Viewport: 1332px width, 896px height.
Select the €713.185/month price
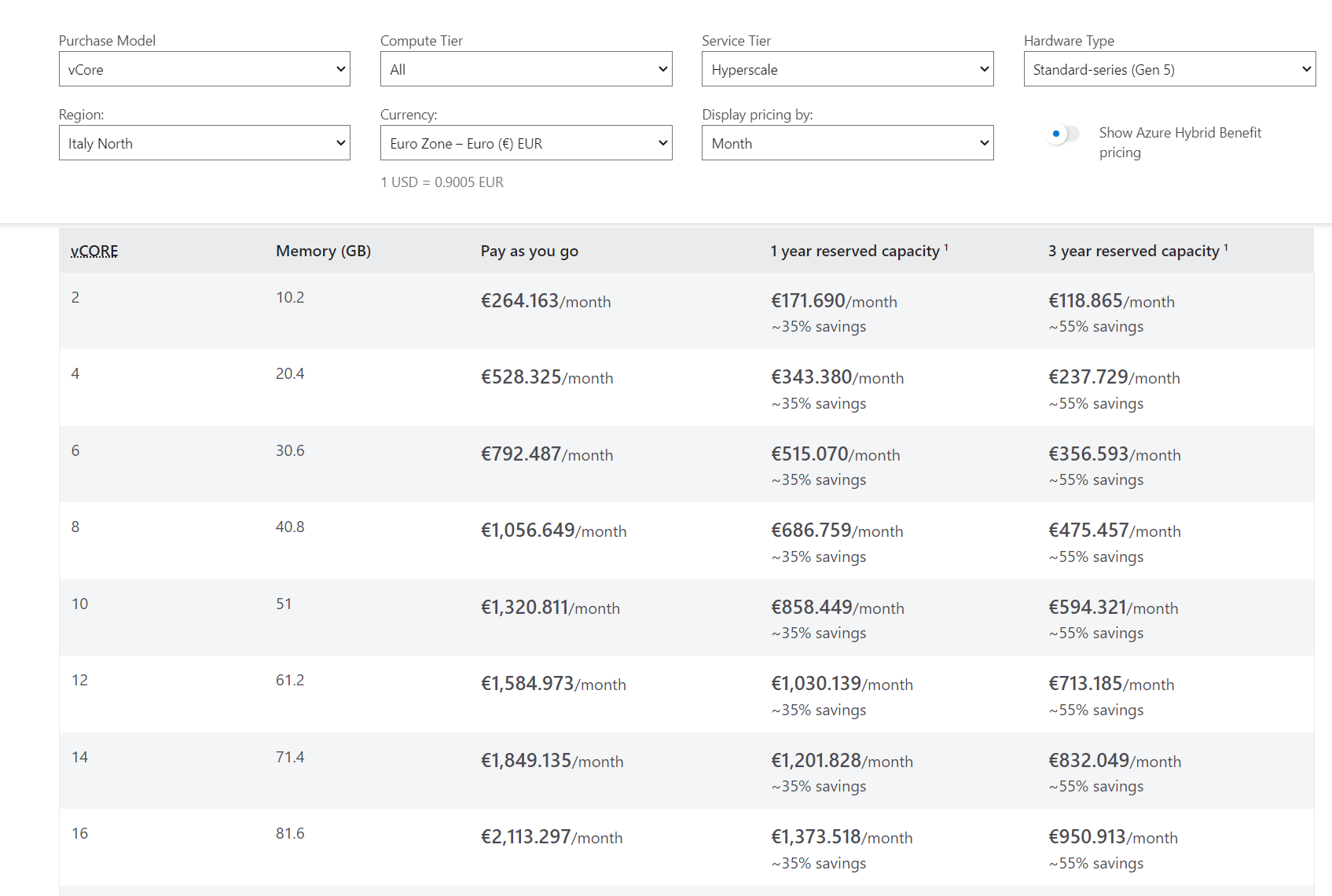[x=1111, y=684]
